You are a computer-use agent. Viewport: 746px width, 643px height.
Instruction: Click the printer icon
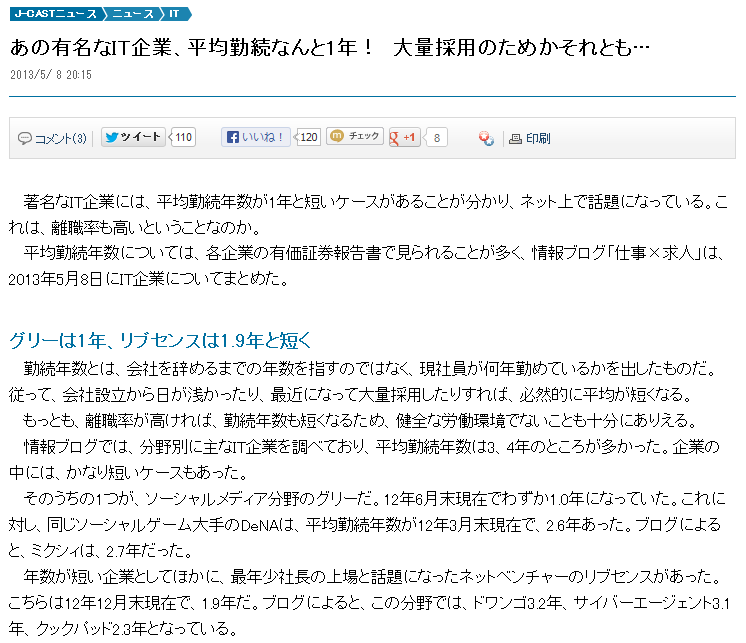515,139
